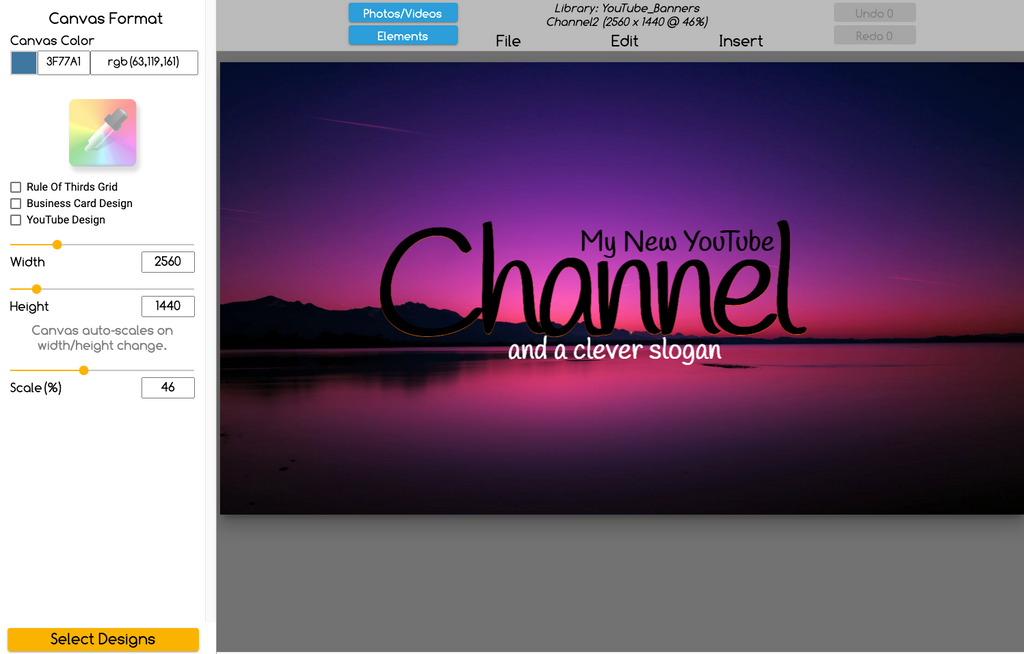Click the Undo 0 button
The image size is (1024, 654).
pos(874,13)
